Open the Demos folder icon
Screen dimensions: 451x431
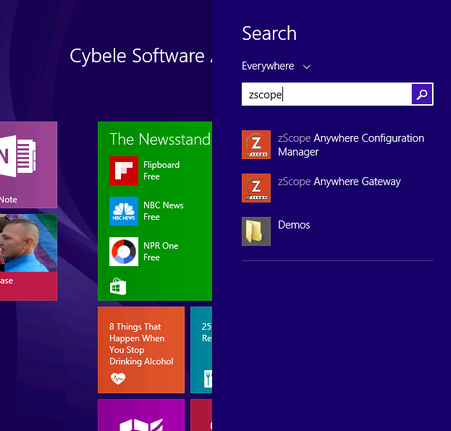[x=256, y=231]
